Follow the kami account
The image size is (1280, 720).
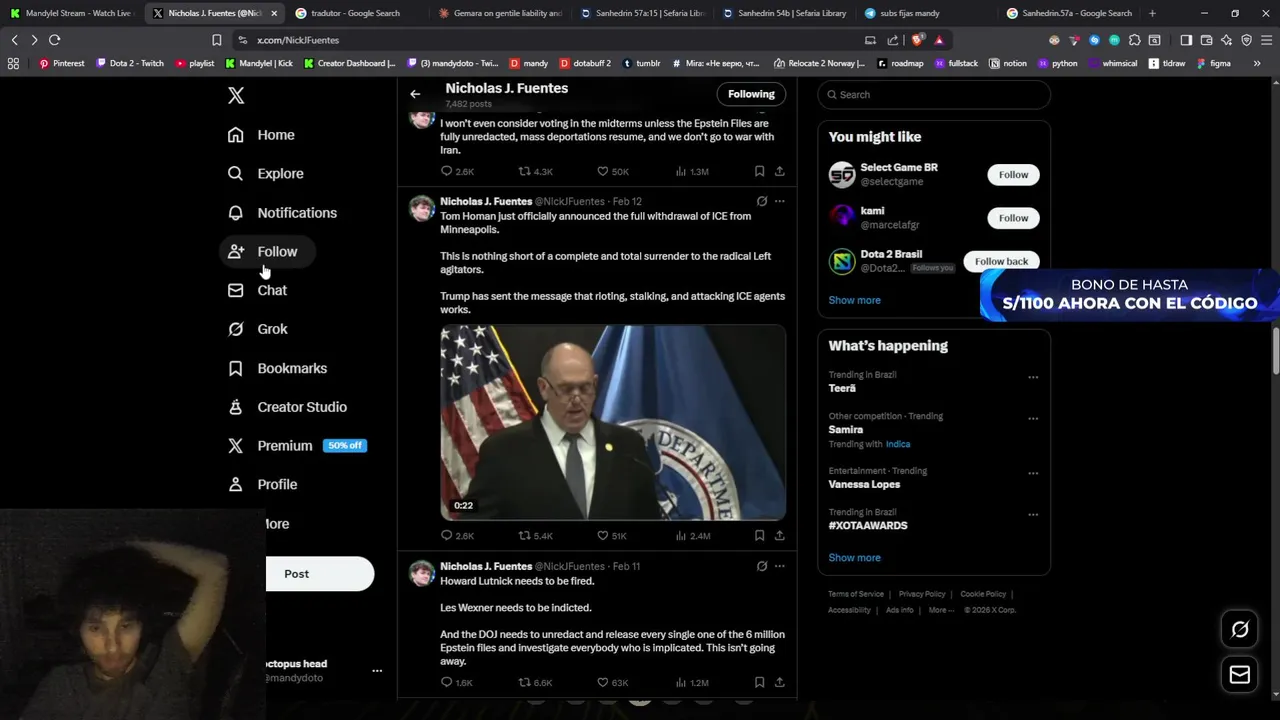(1013, 218)
